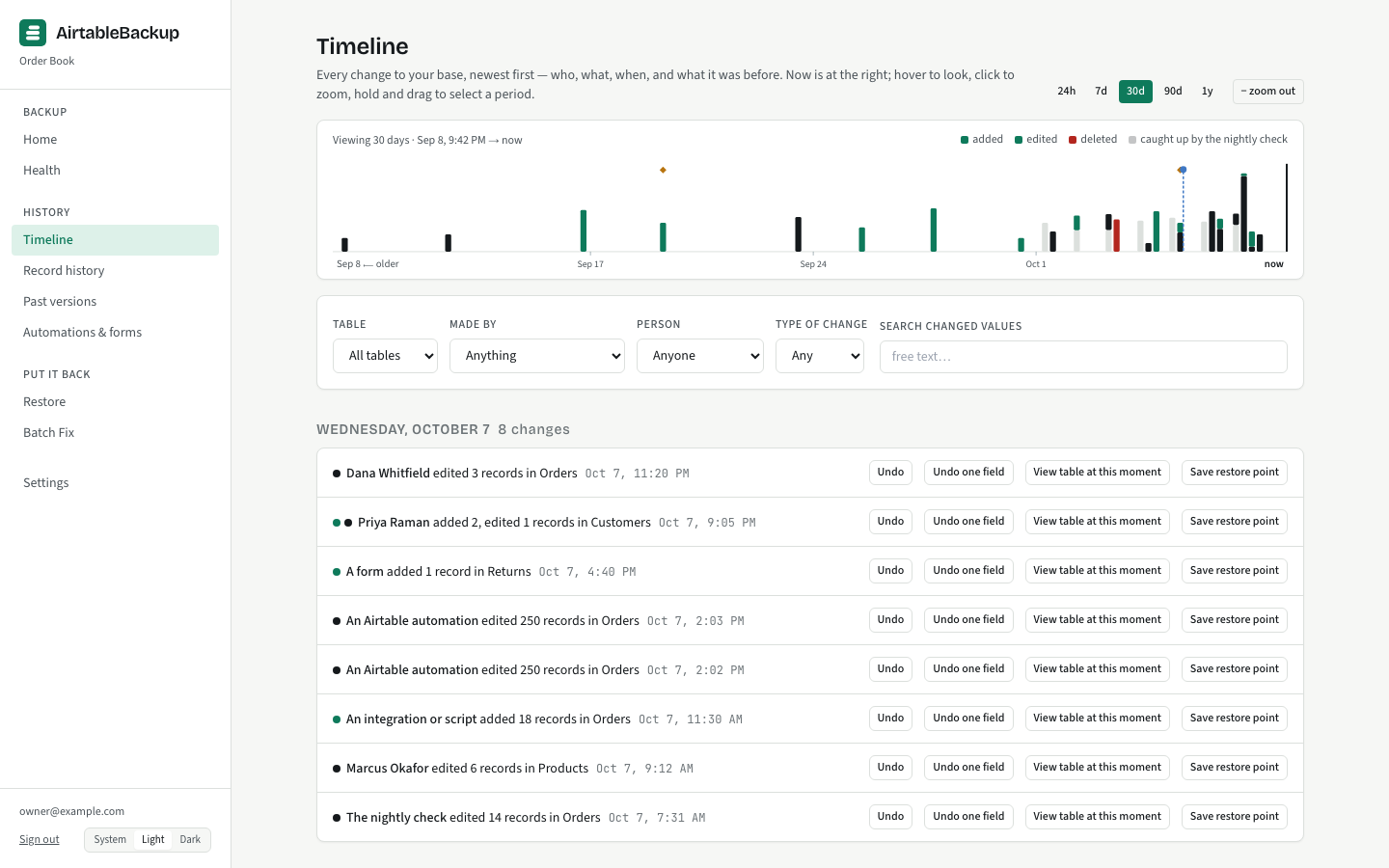The width and height of the screenshot is (1389, 868).
Task: Set timeline range to 7d
Action: 1101,92
